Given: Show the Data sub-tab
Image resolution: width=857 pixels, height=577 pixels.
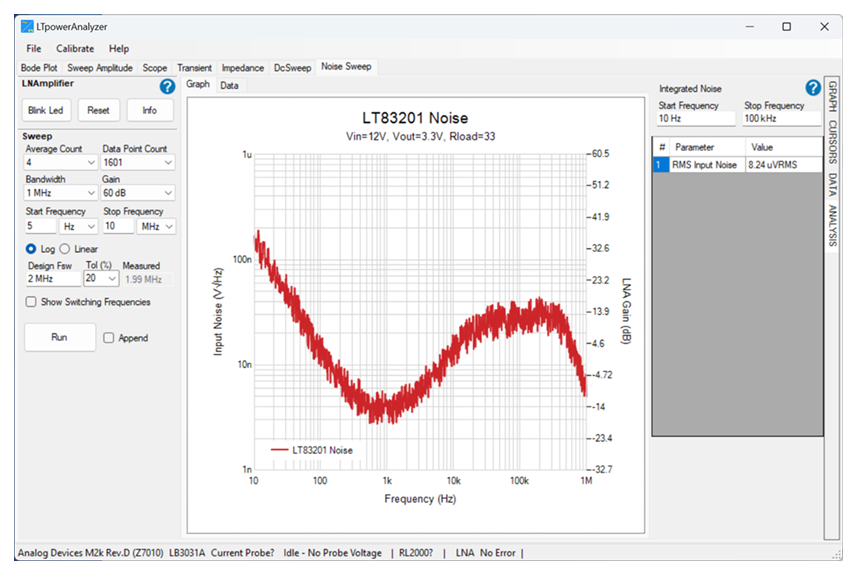Looking at the screenshot, I should 230,86.
